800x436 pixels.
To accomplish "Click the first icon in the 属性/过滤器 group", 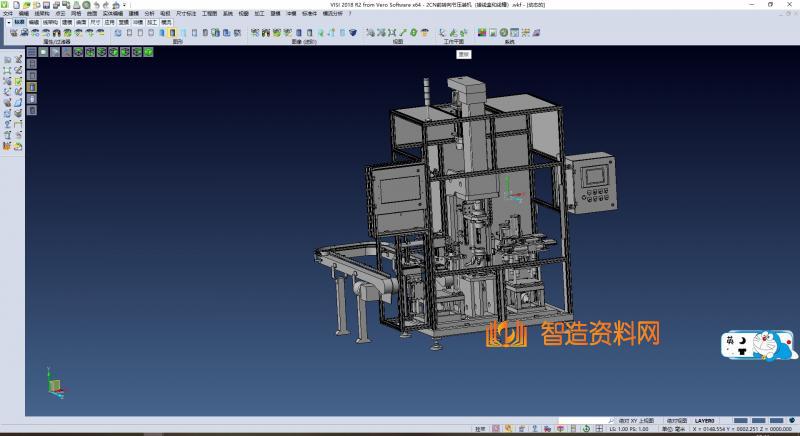I will (x=14, y=32).
